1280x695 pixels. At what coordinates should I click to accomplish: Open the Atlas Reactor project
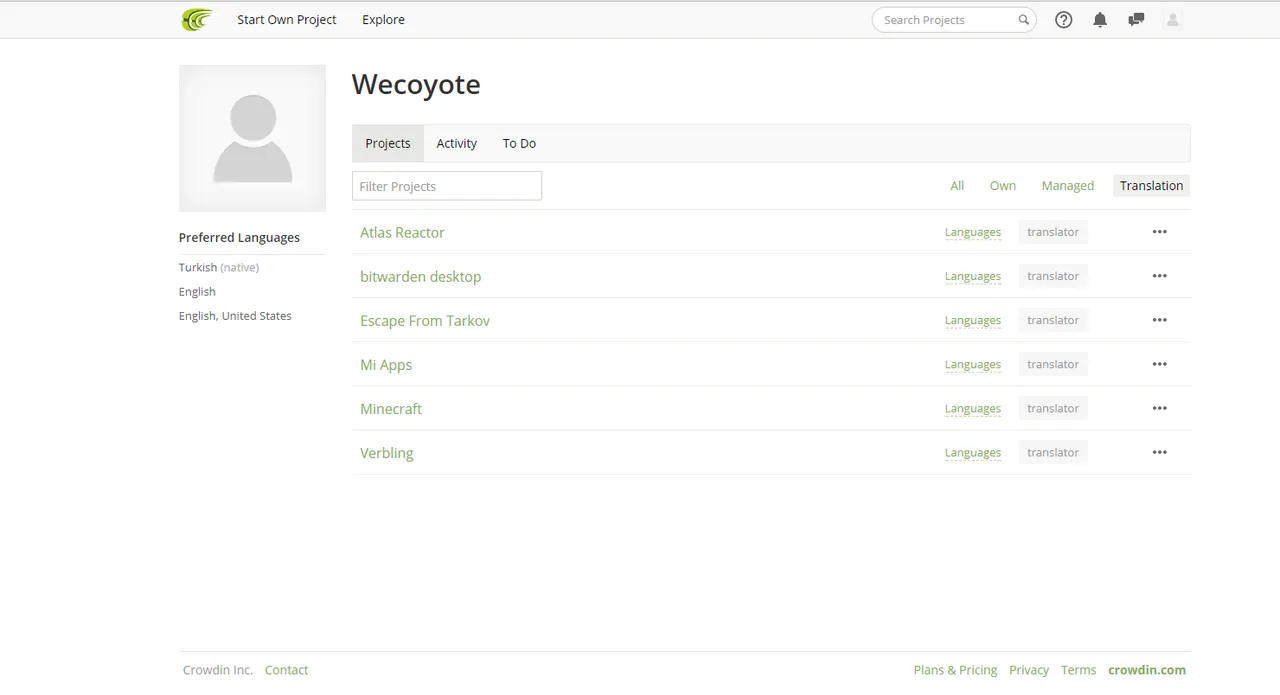(402, 232)
